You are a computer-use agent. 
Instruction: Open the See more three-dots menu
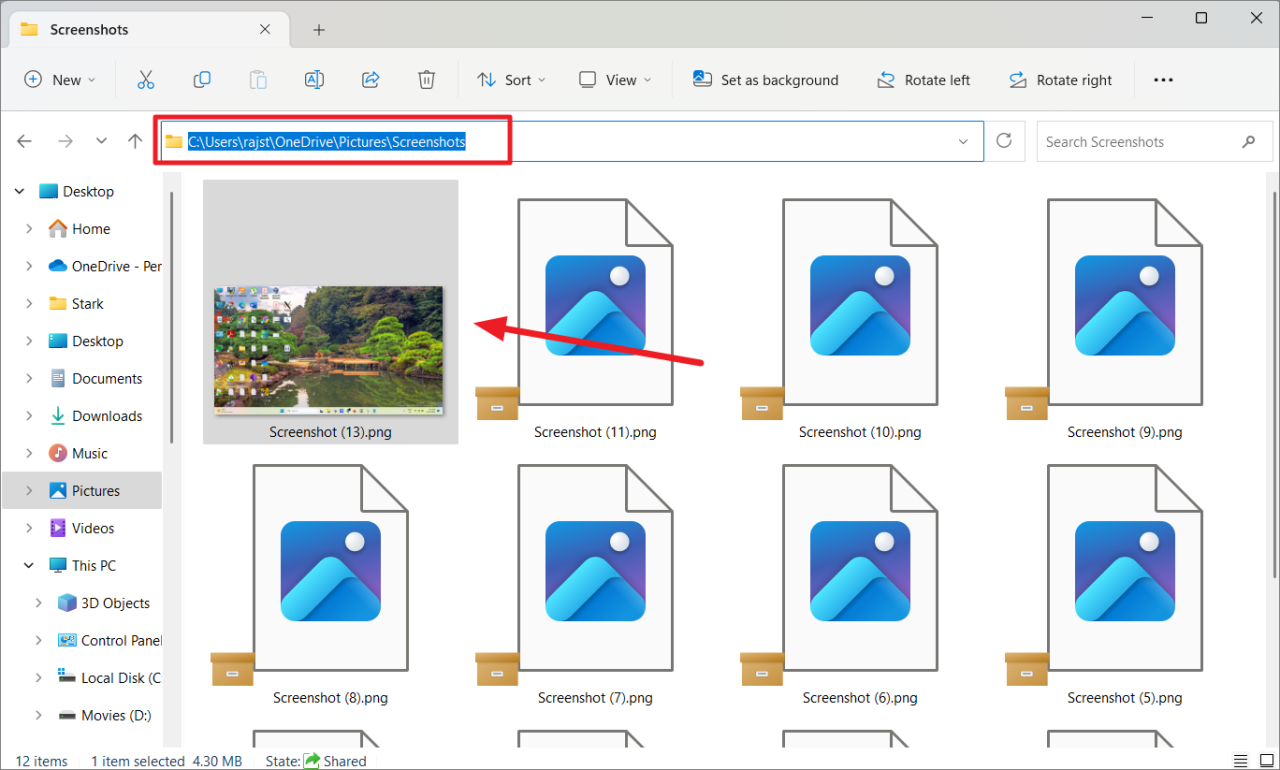pyautogui.click(x=1163, y=80)
